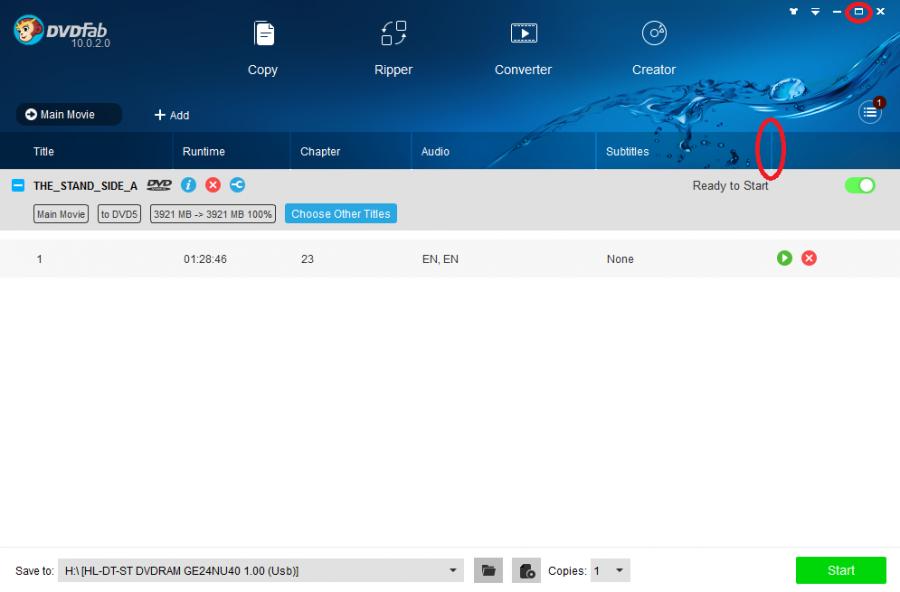
Task: Click the to DVD5 output size tag
Action: 119,214
